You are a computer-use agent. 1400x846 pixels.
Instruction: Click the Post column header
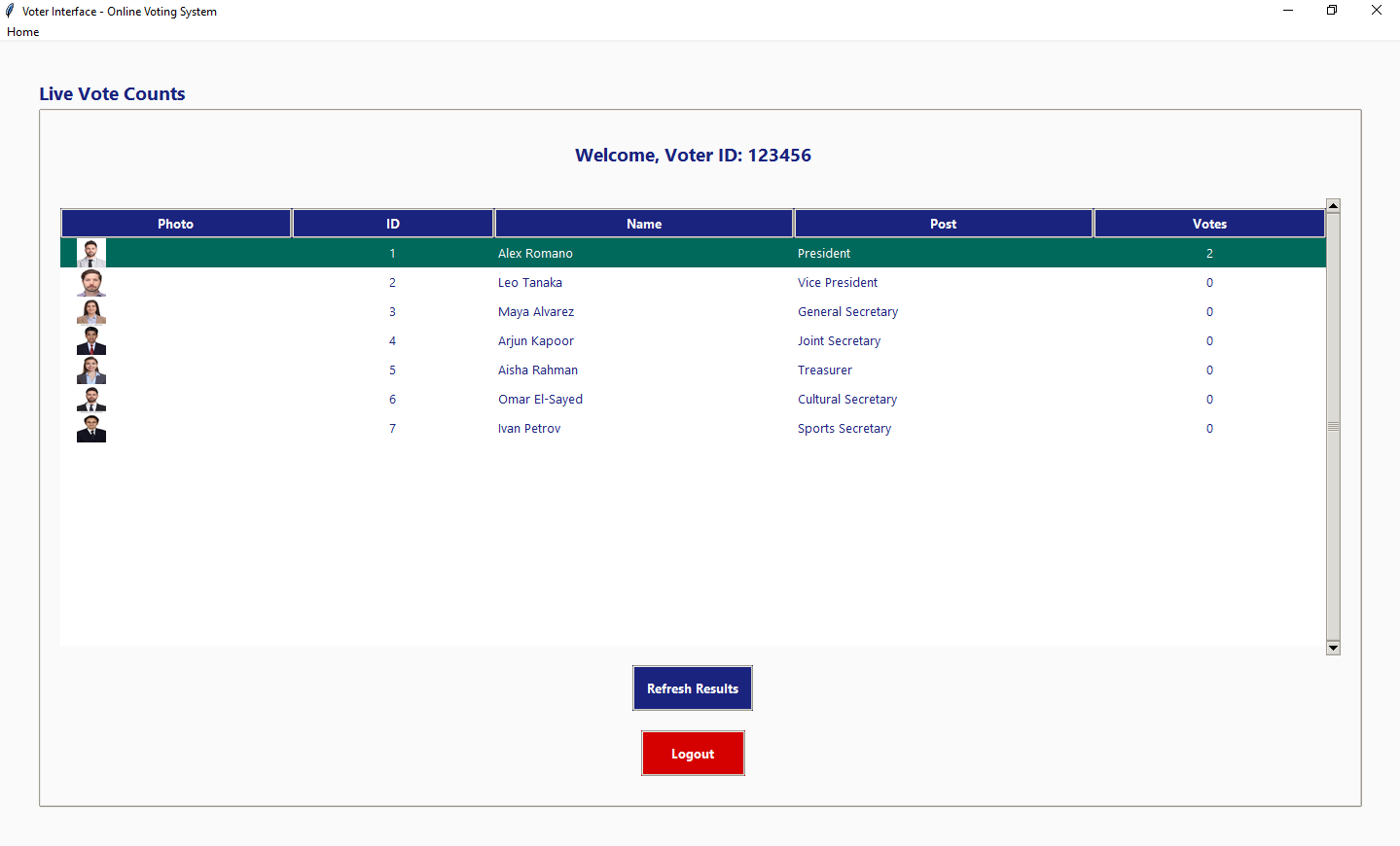(x=943, y=224)
